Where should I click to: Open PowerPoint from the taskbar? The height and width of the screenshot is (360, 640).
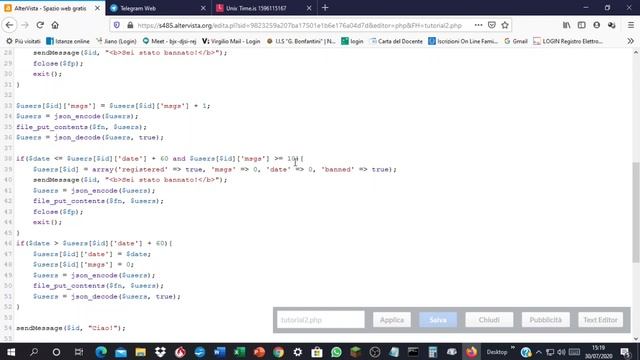point(259,352)
